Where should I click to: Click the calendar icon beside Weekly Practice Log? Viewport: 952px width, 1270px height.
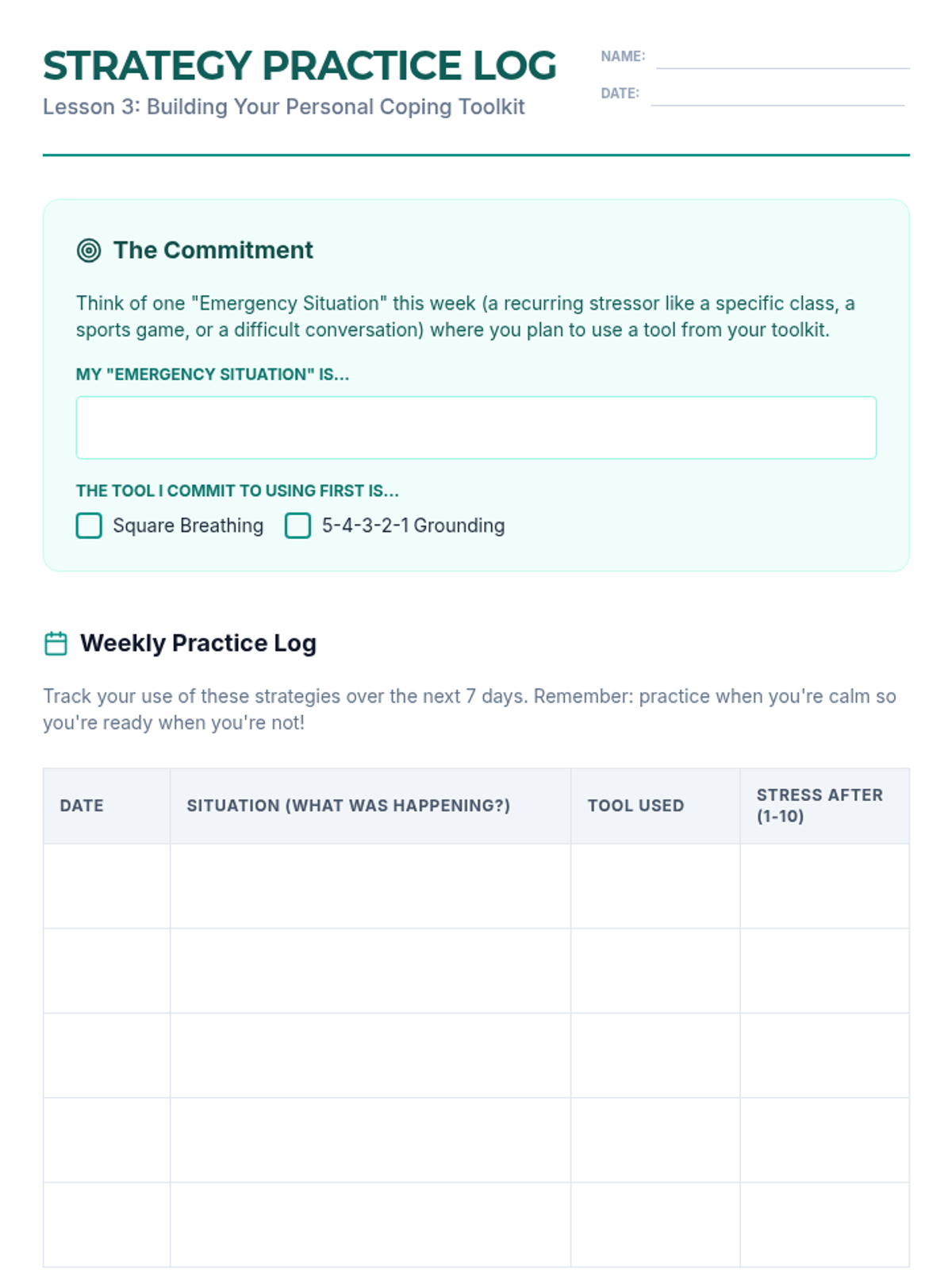(x=56, y=643)
